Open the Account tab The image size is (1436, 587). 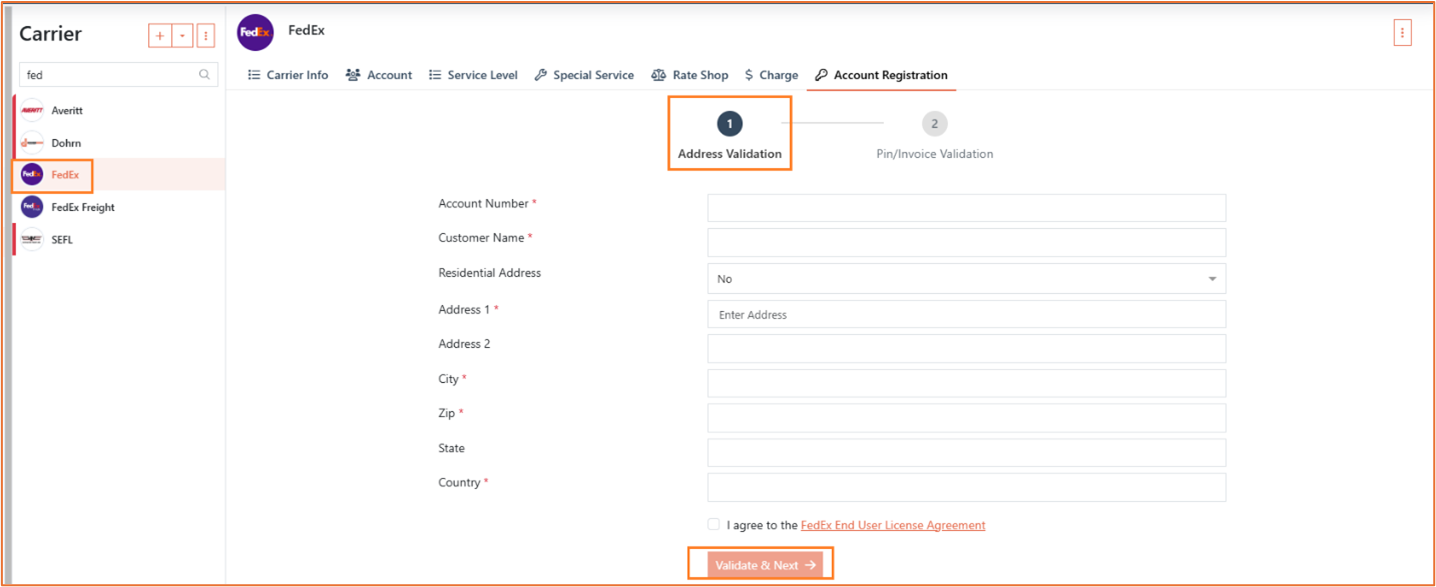(379, 75)
